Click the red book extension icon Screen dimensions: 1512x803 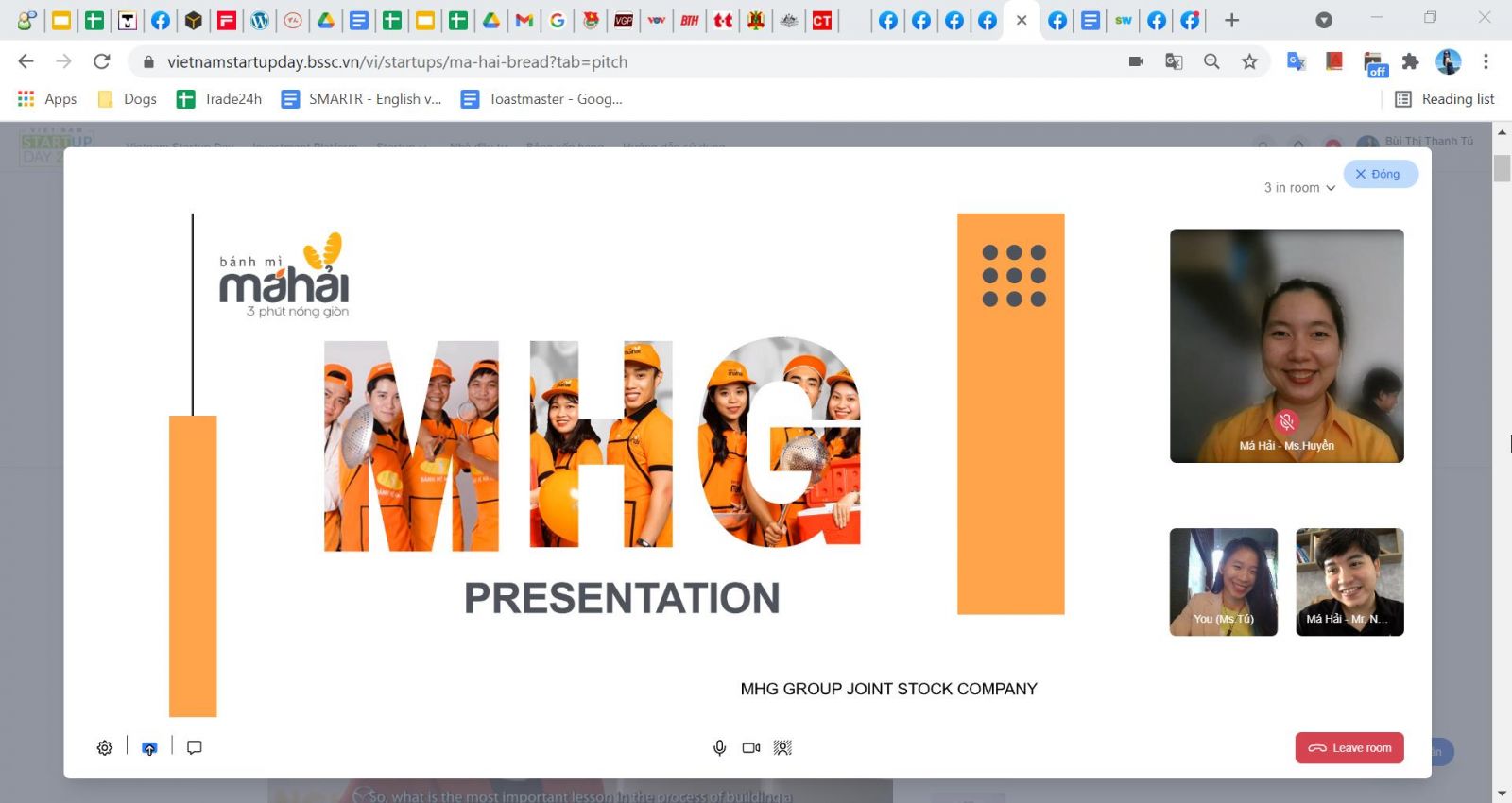[x=1334, y=61]
